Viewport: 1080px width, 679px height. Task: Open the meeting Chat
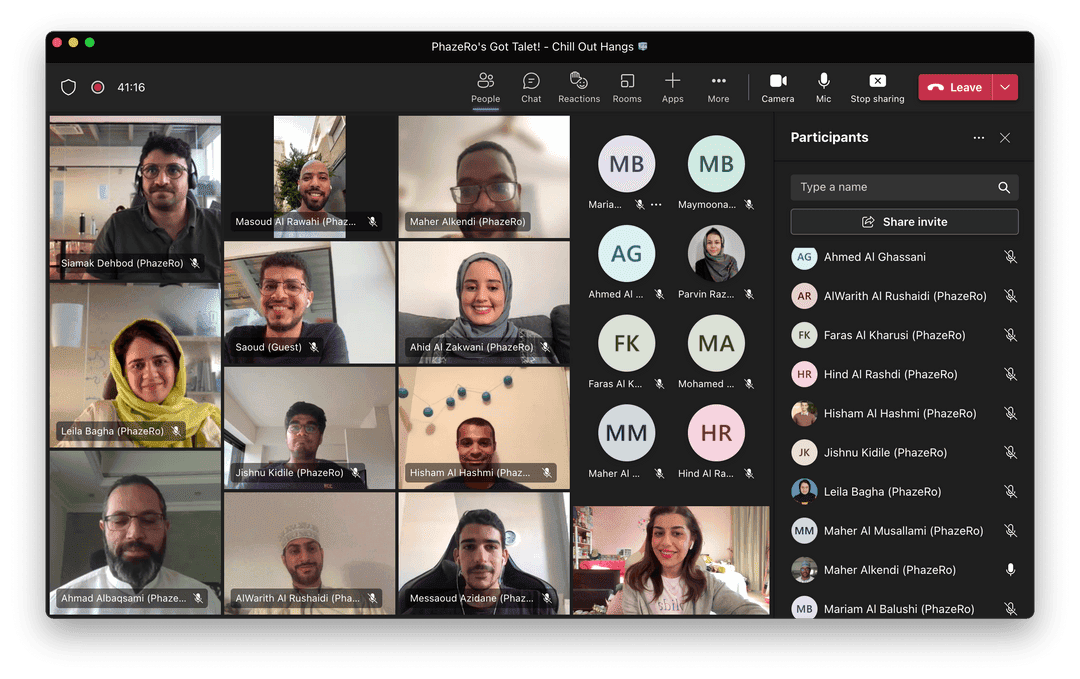click(x=531, y=87)
